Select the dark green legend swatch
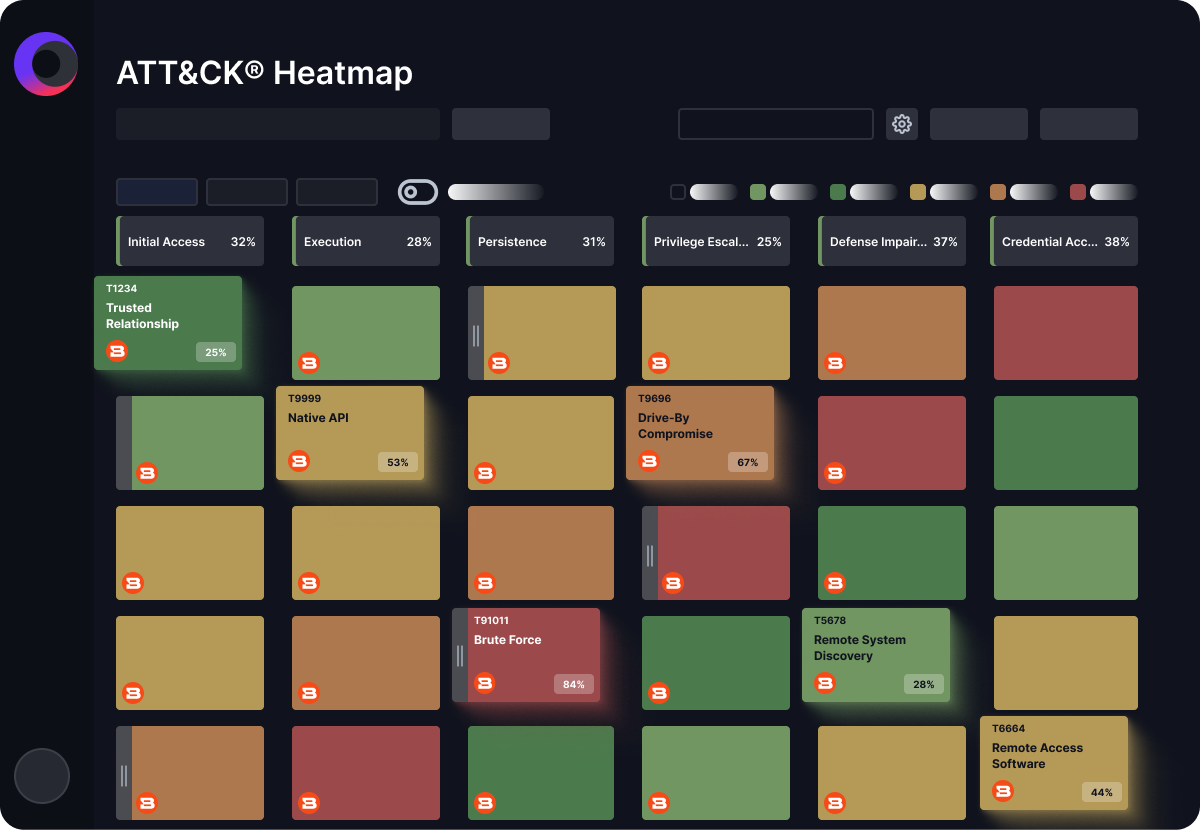This screenshot has height=830, width=1200. coord(838,192)
